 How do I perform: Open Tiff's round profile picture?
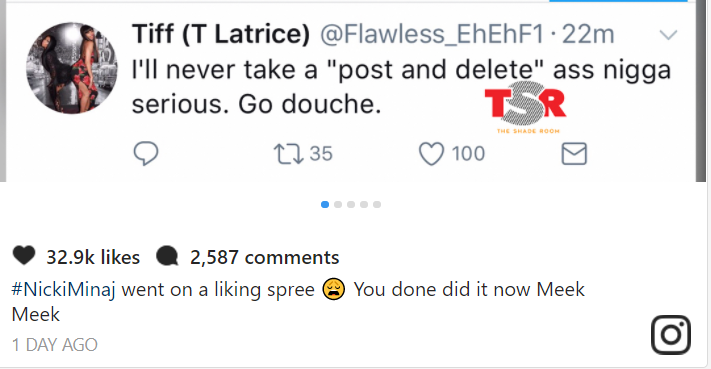pos(72,68)
